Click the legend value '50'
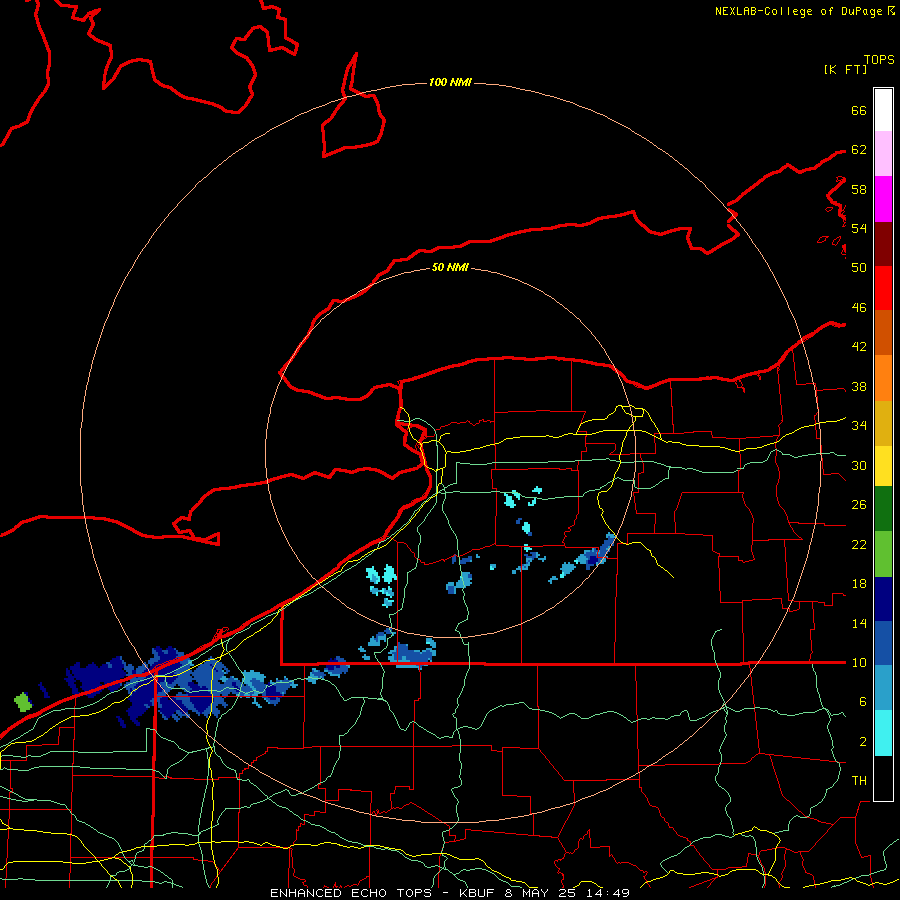This screenshot has width=900, height=900. (x=859, y=267)
